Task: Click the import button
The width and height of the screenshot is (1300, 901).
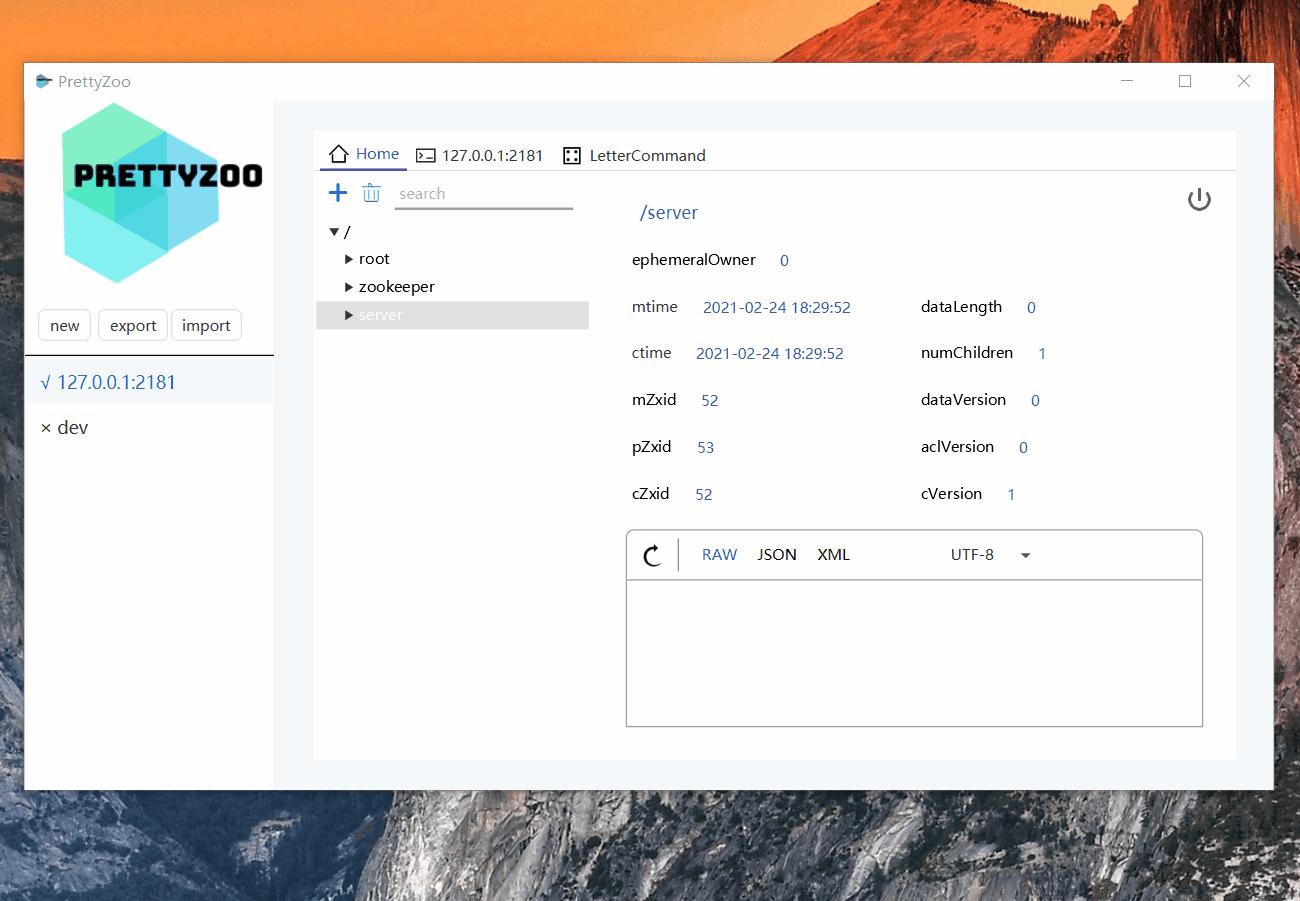Action: point(206,325)
